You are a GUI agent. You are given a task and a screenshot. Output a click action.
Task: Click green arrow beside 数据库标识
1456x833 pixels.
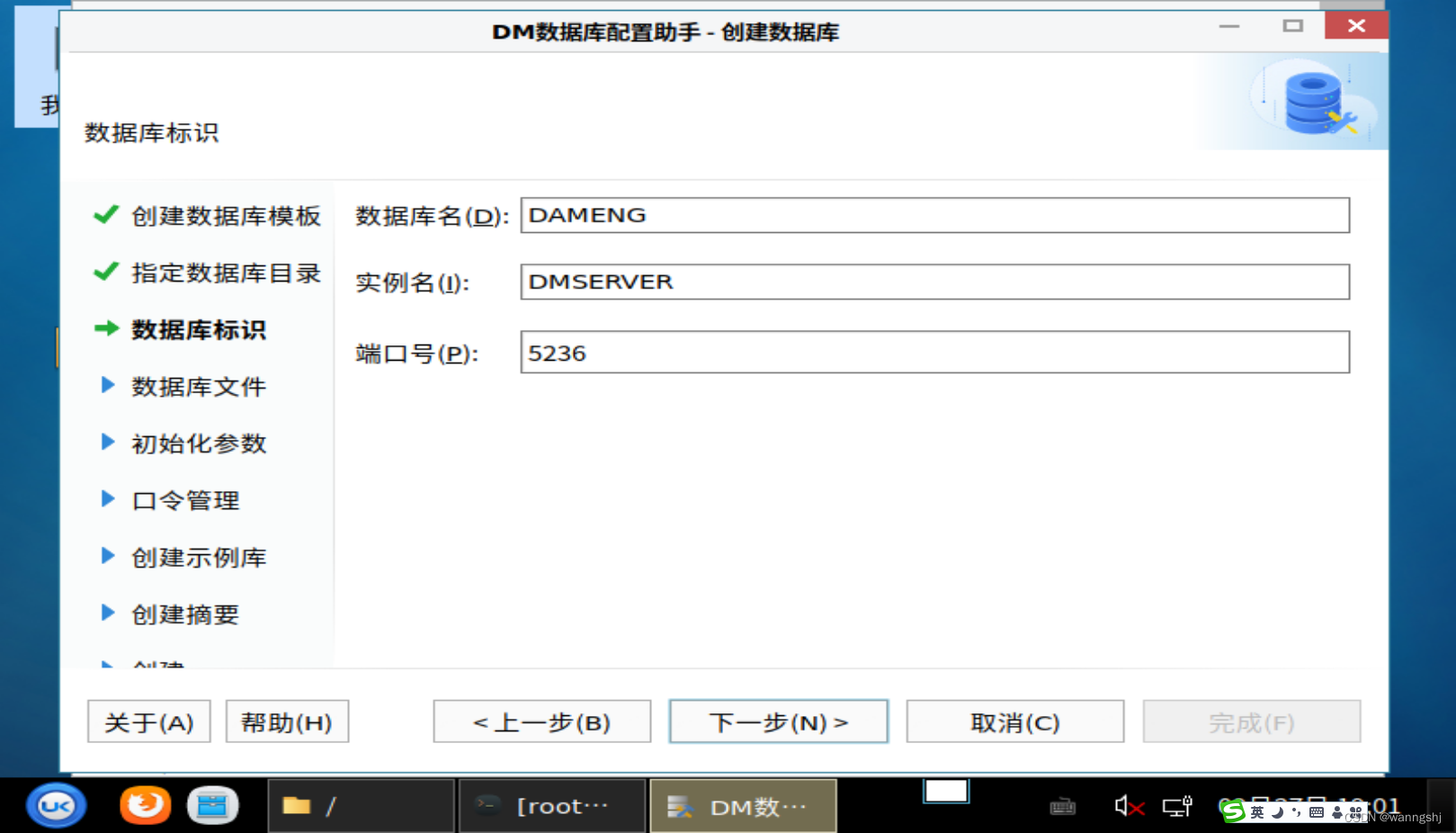(x=107, y=328)
